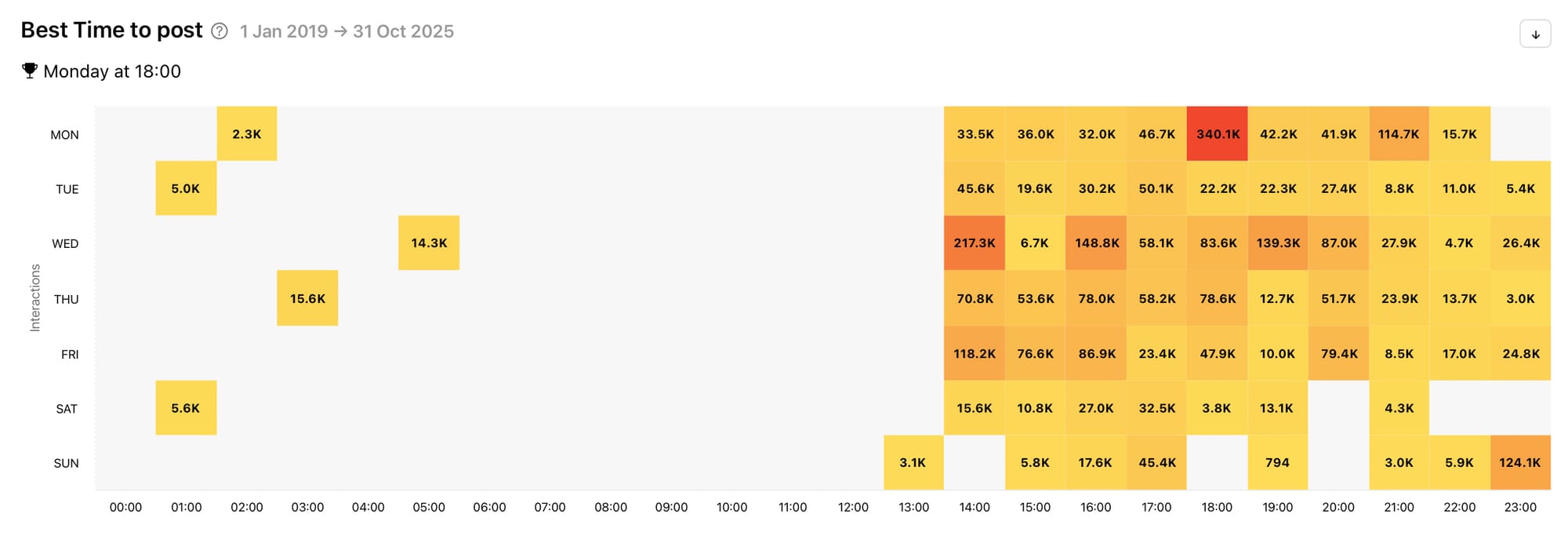The image size is (1568, 543).
Task: Click the 217.3K cell for Wednesday 14:00
Action: 975,243
